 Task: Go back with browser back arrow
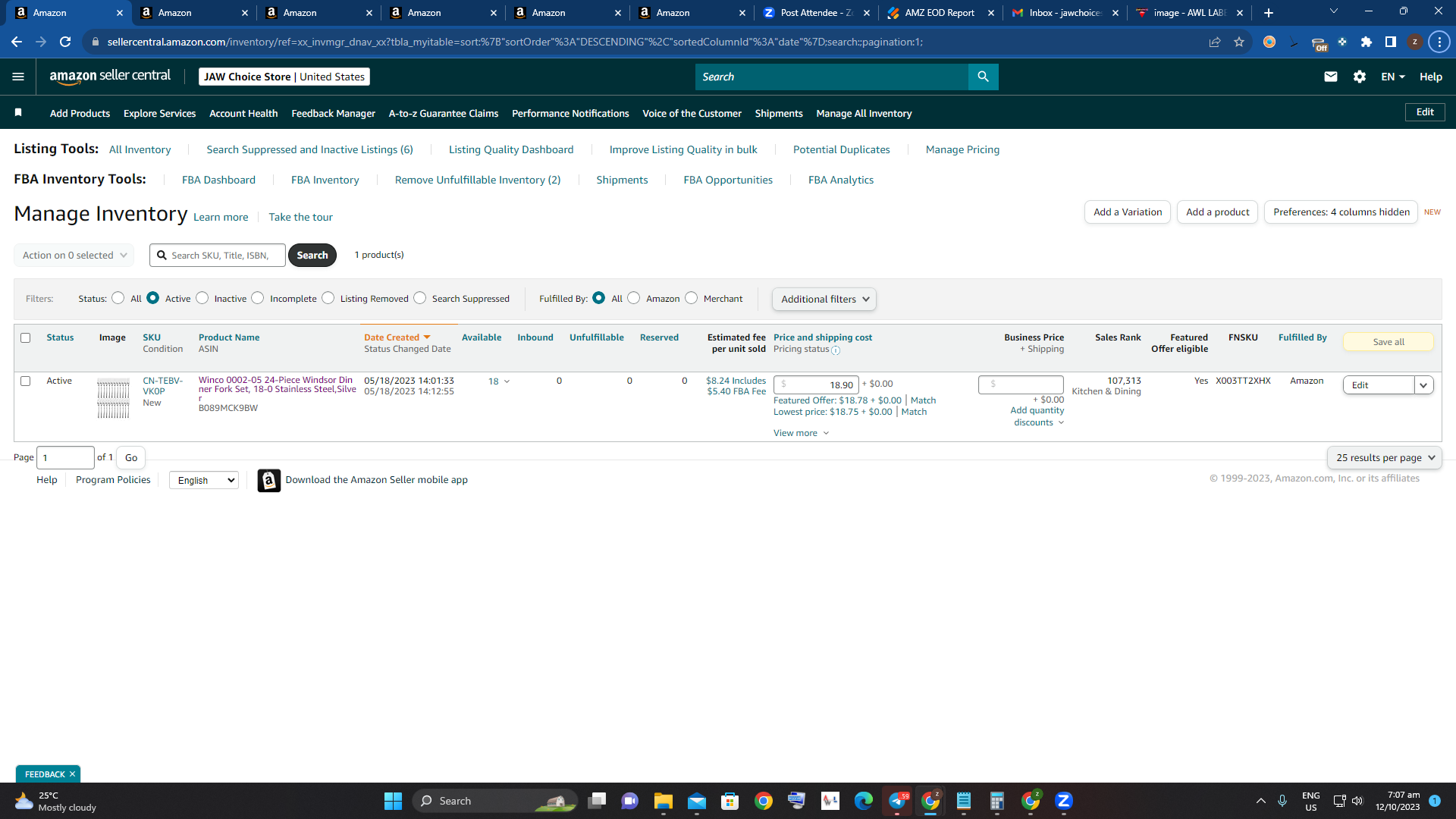click(17, 42)
